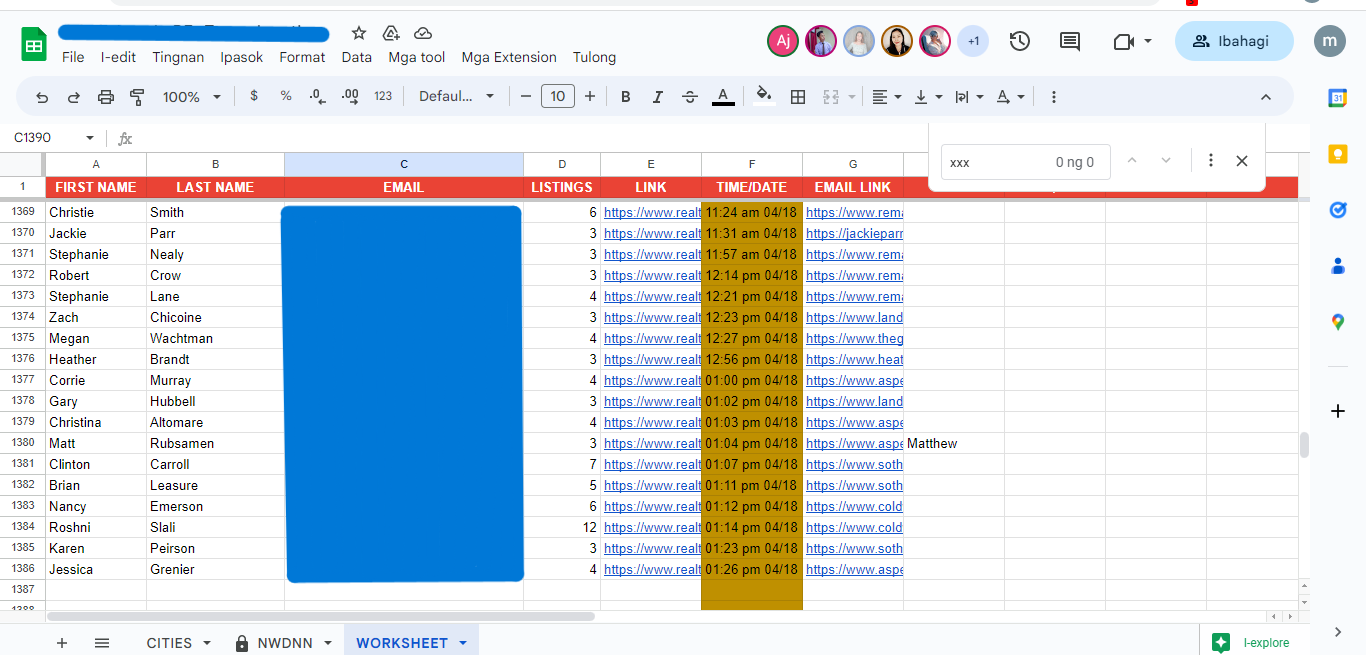Expand the WORKSHEET tab options arrow
This screenshot has width=1366, height=655.
coord(463,643)
